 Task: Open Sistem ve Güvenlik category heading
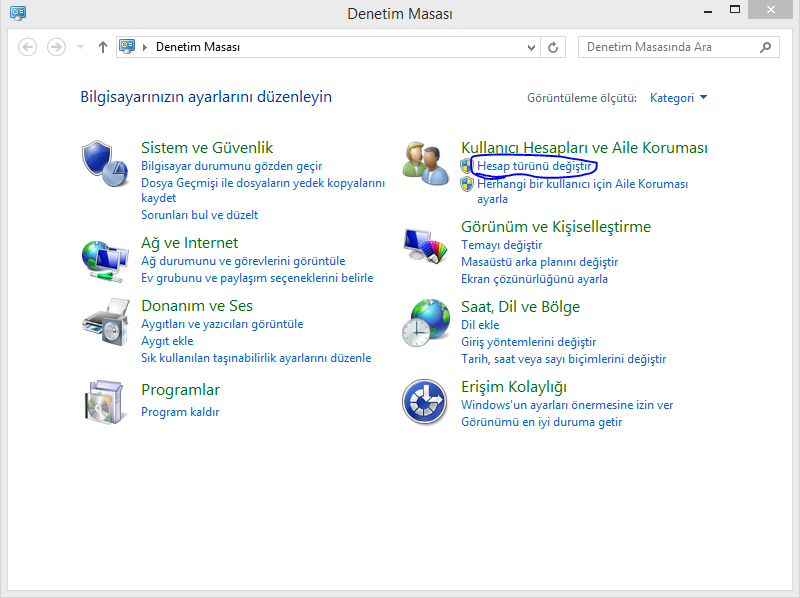207,147
